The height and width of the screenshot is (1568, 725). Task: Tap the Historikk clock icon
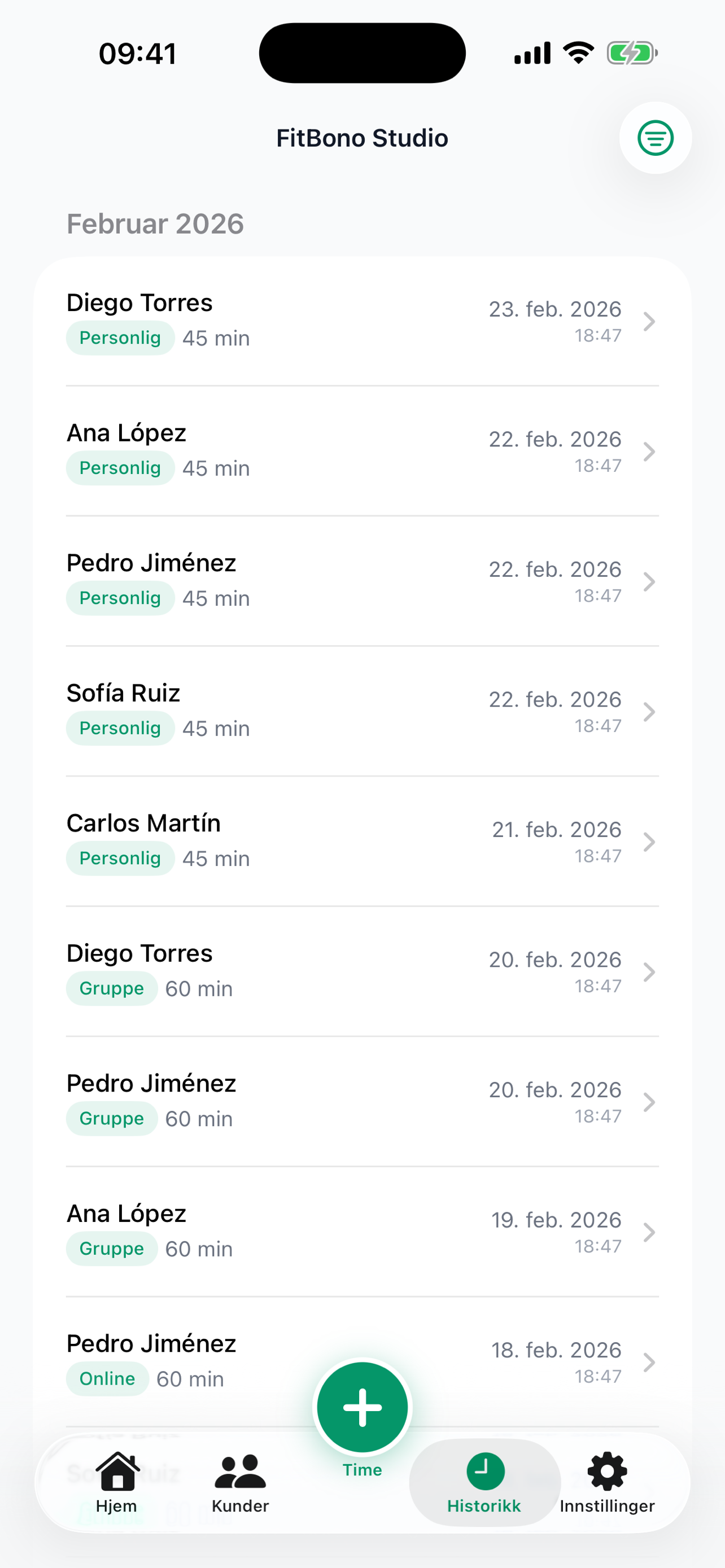(x=485, y=1471)
